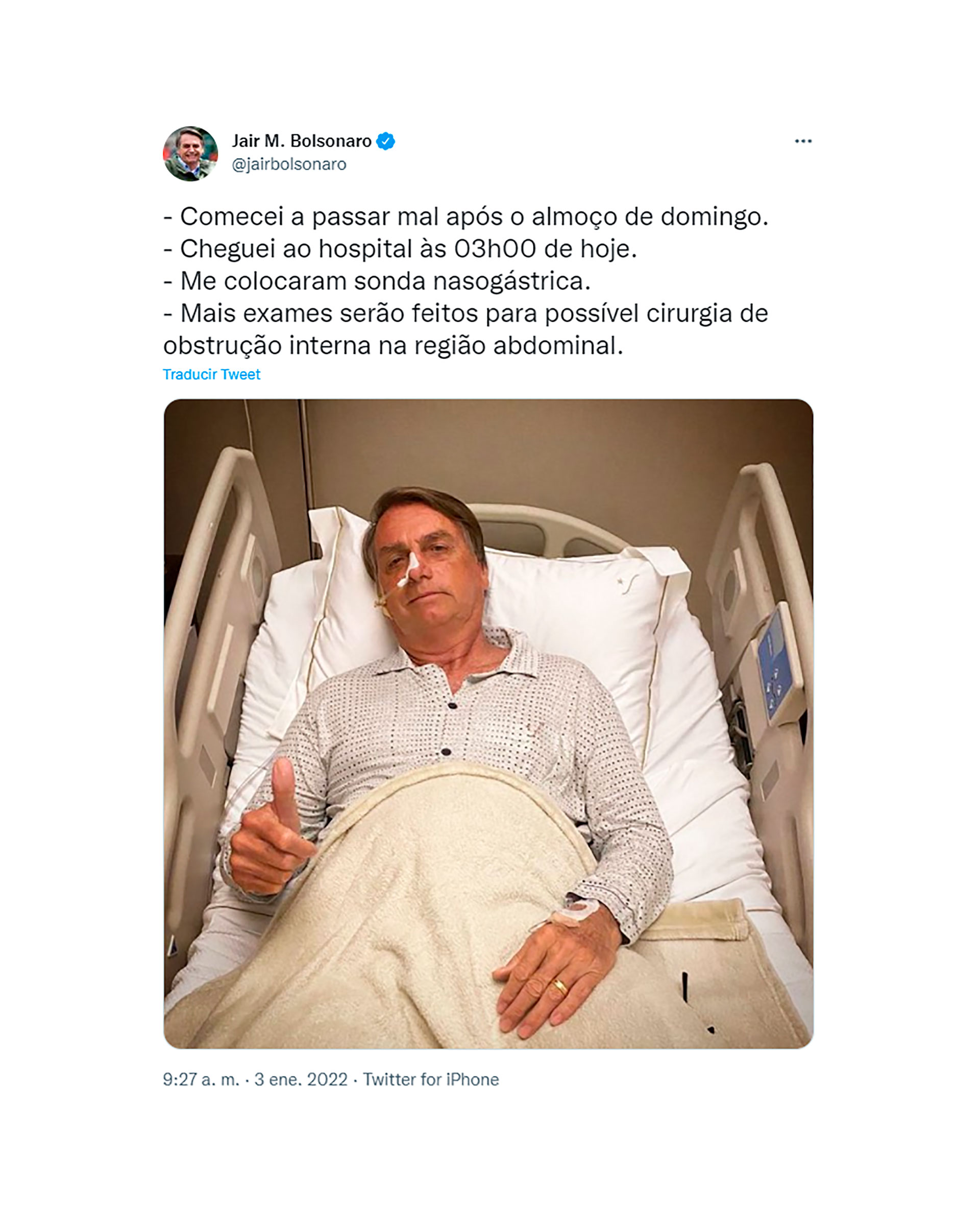This screenshot has width=980, height=1221.
Task: Open the @jairbolsonaro handle link
Action: [289, 164]
